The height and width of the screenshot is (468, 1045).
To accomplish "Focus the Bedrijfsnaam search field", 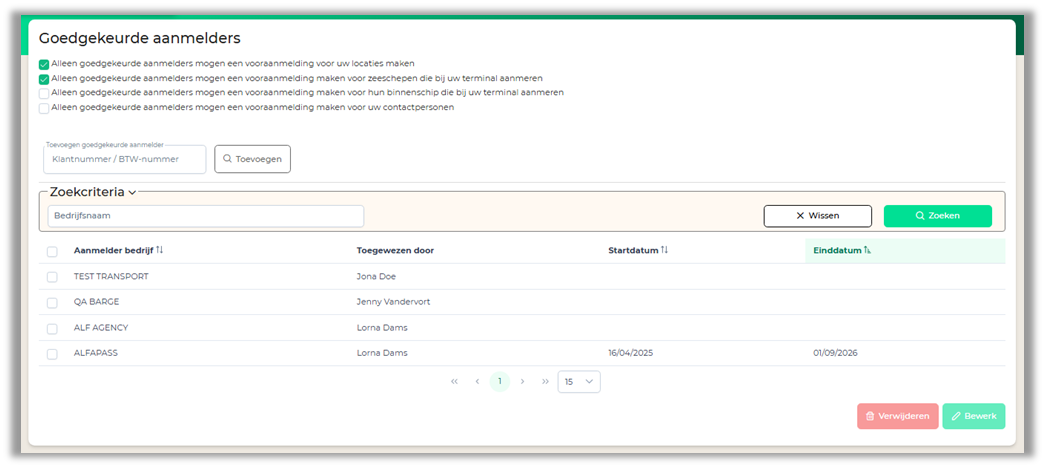I will click(206, 216).
